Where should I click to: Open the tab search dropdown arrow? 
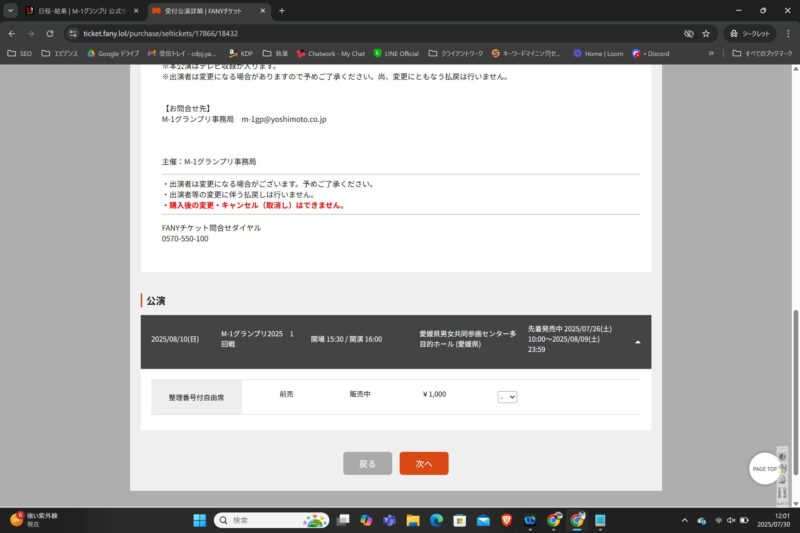(10, 11)
